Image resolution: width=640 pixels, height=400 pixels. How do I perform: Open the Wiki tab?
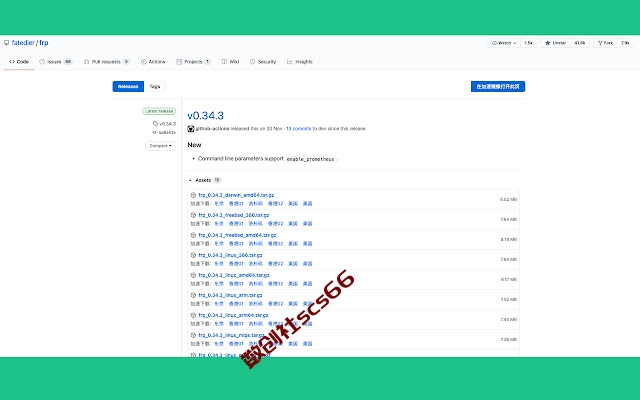pyautogui.click(x=230, y=62)
